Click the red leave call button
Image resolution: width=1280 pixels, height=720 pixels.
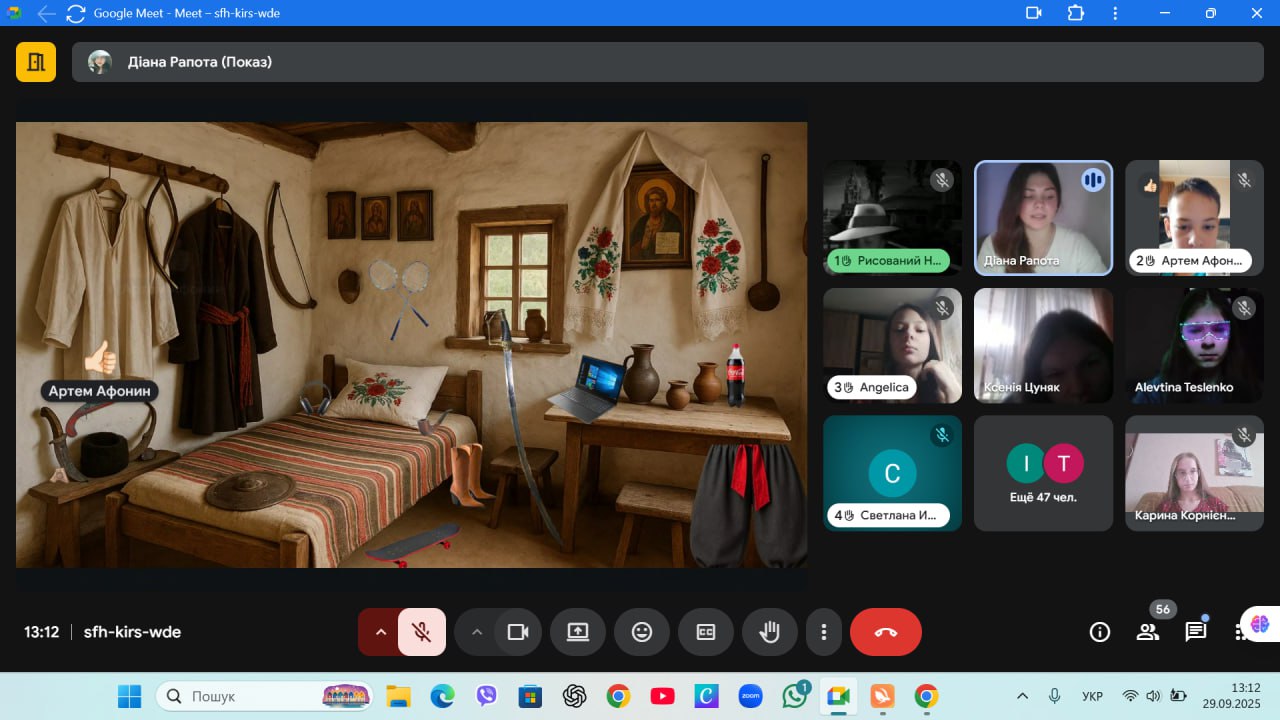[x=885, y=632]
